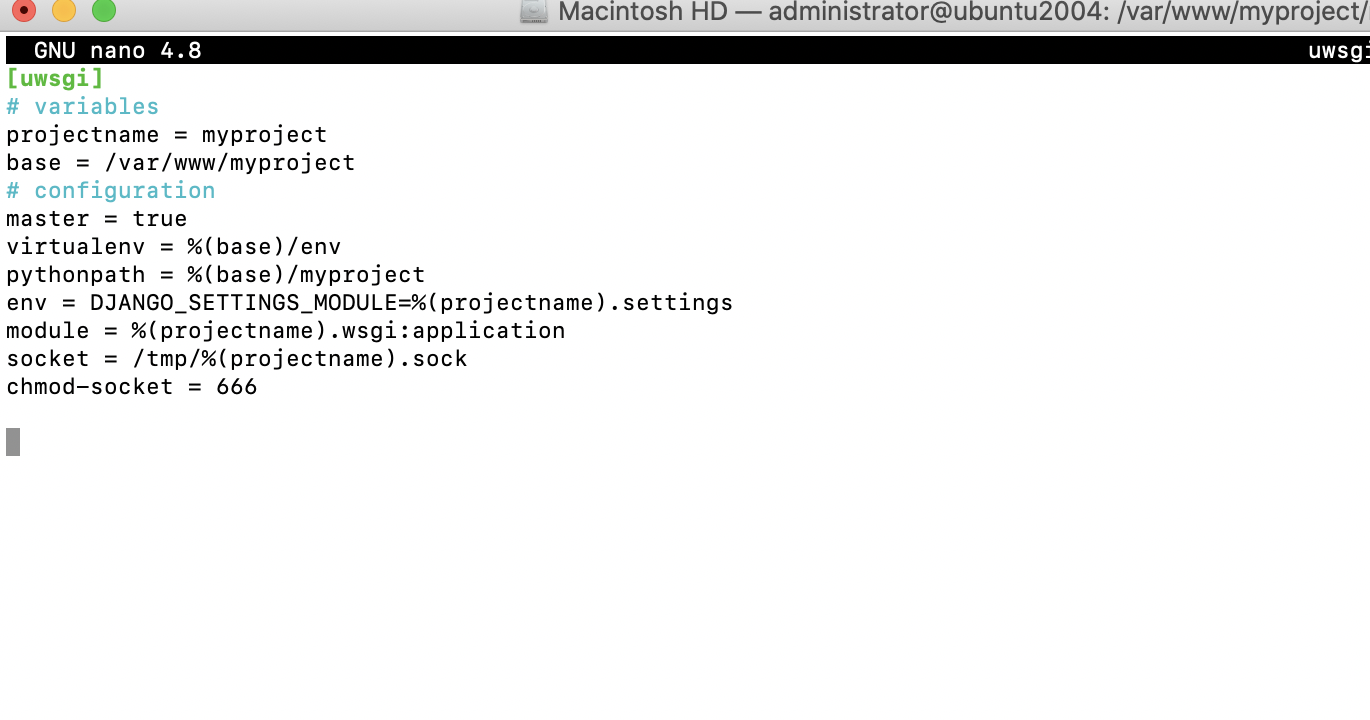Click the 'virtualenv = %(base)/env' line
This screenshot has width=1370, height=720.
coord(174,246)
